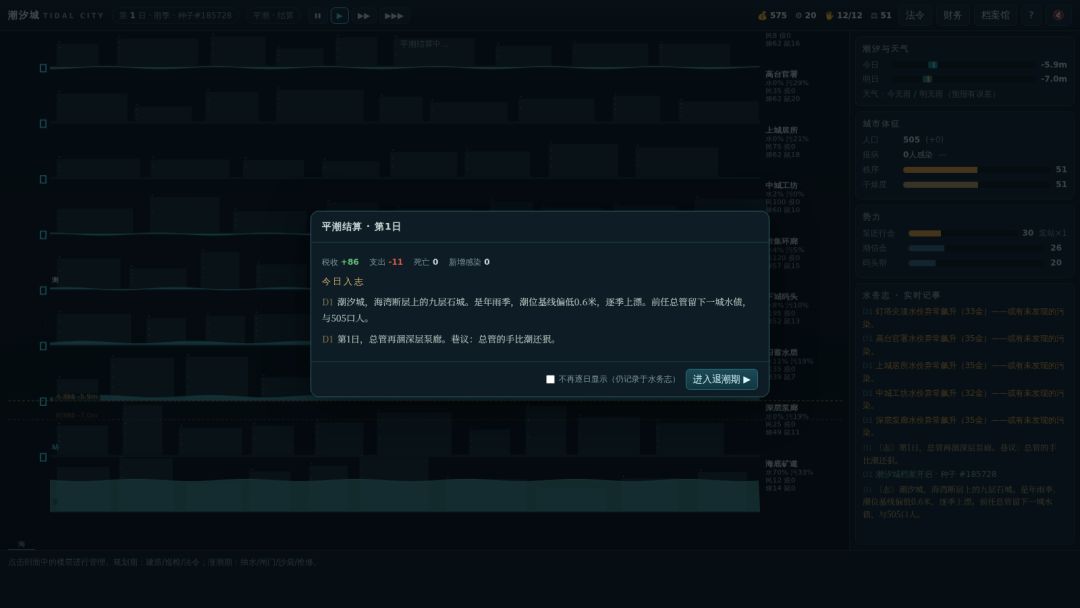1080x608 pixels.
Task: Open the 法令 menu
Action: [915, 15]
